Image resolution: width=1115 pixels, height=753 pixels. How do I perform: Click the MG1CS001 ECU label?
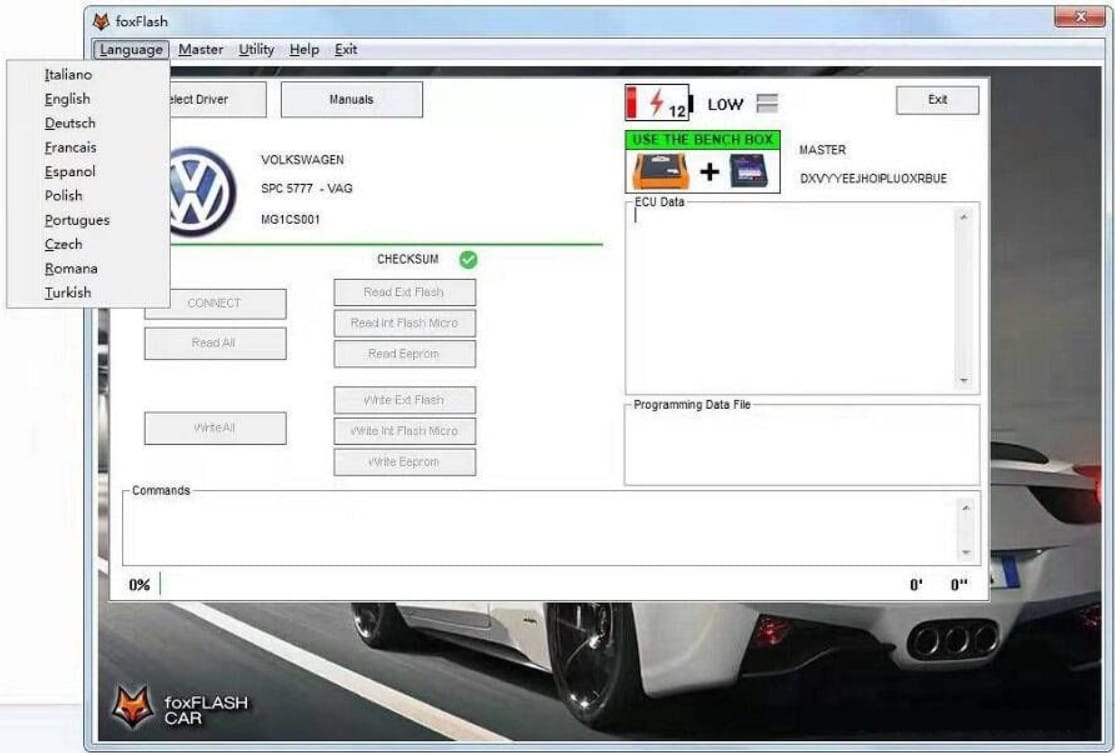(290, 220)
